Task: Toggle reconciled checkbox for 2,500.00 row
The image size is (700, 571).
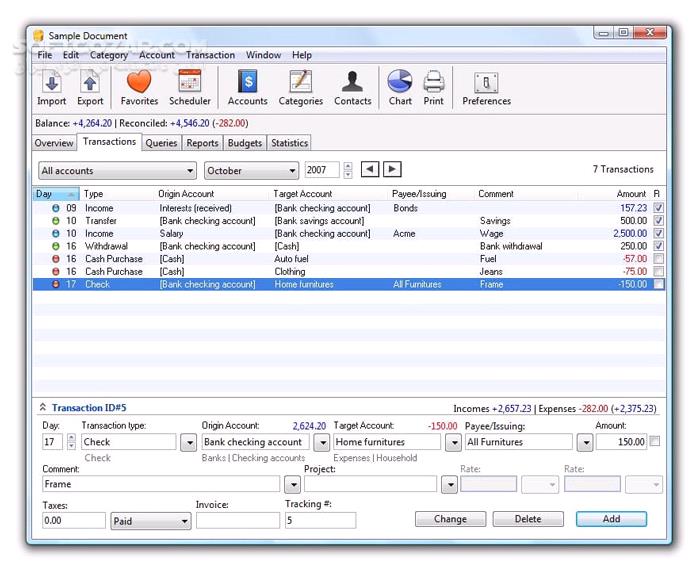Action: 658,233
